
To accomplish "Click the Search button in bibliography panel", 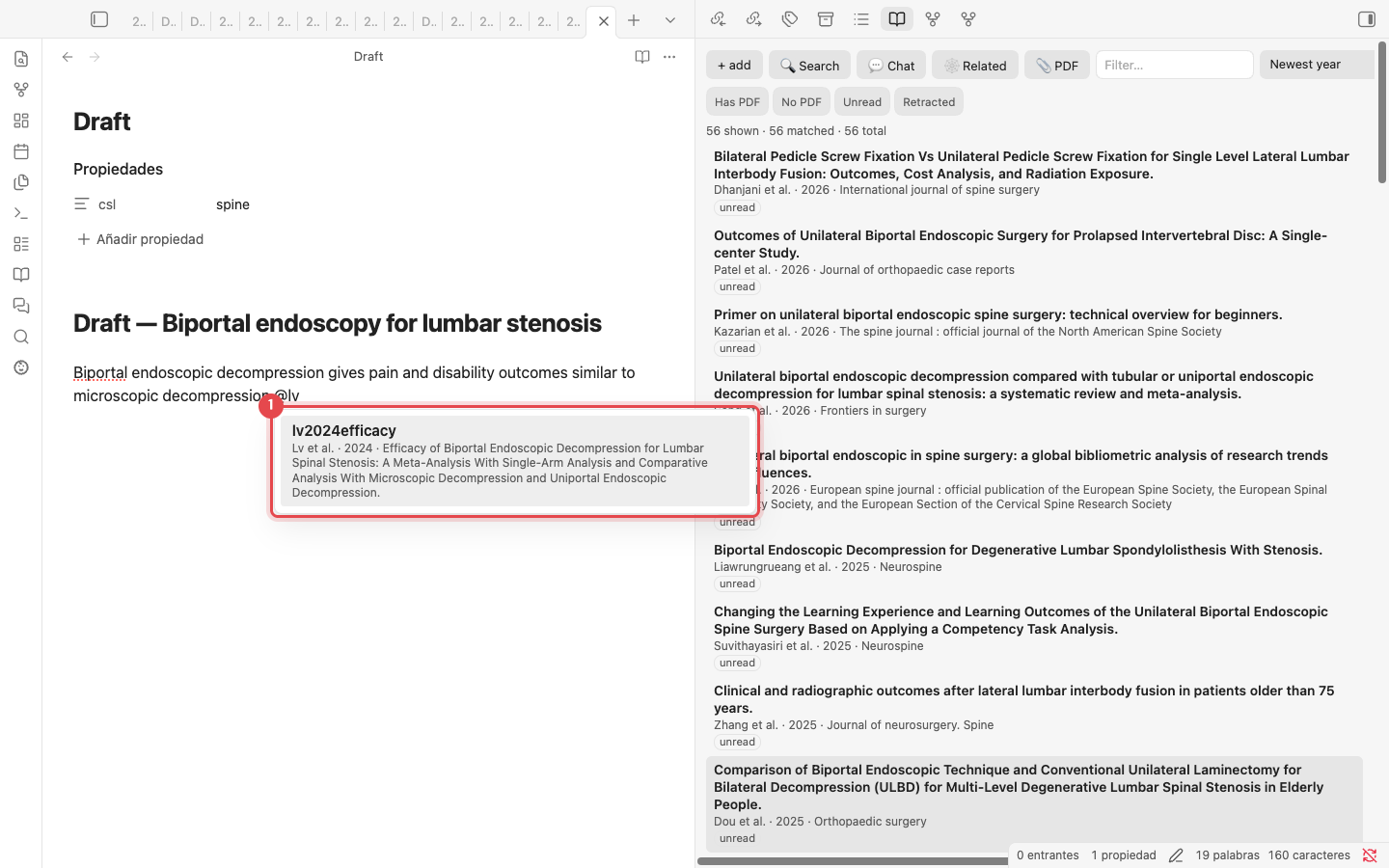I will [809, 65].
